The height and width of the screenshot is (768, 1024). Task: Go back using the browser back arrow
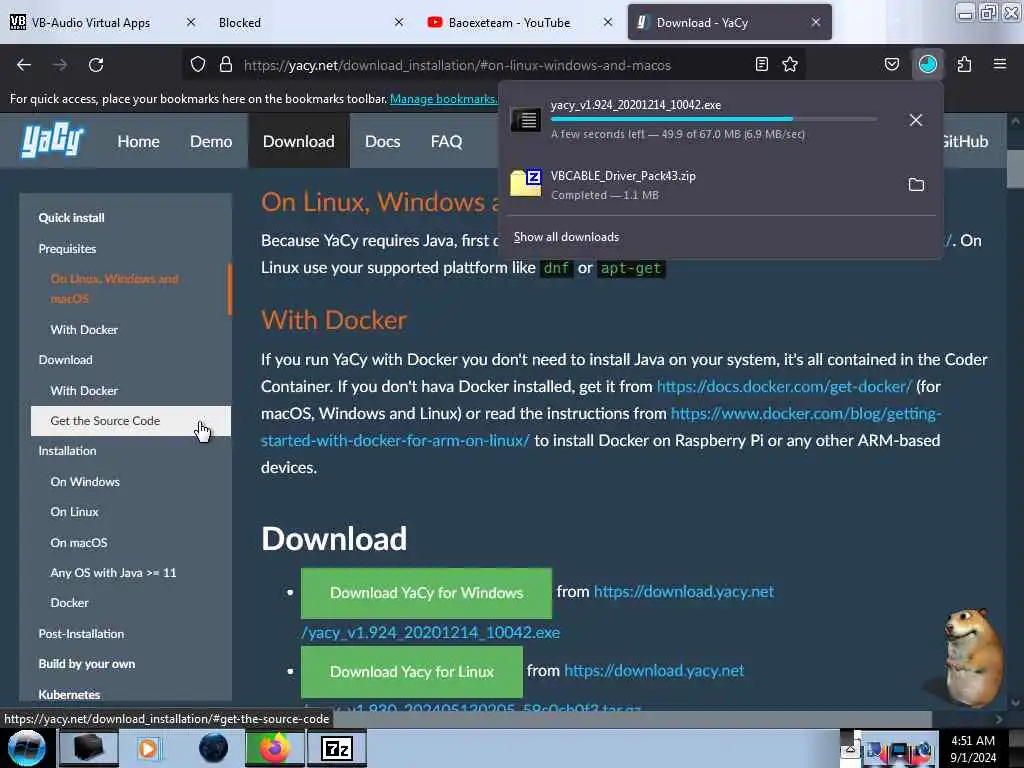(24, 65)
